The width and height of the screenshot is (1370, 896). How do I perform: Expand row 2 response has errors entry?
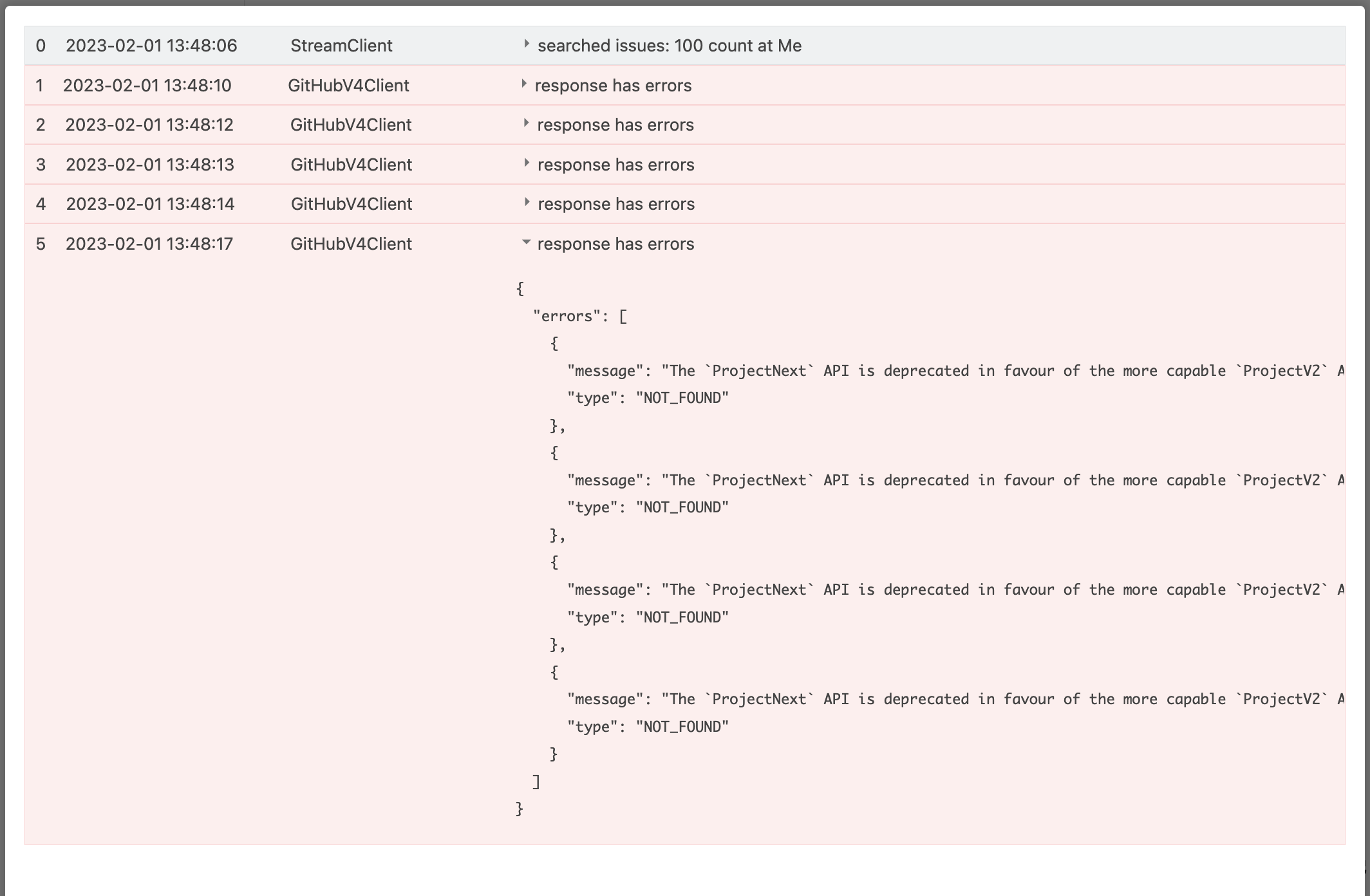coord(526,125)
